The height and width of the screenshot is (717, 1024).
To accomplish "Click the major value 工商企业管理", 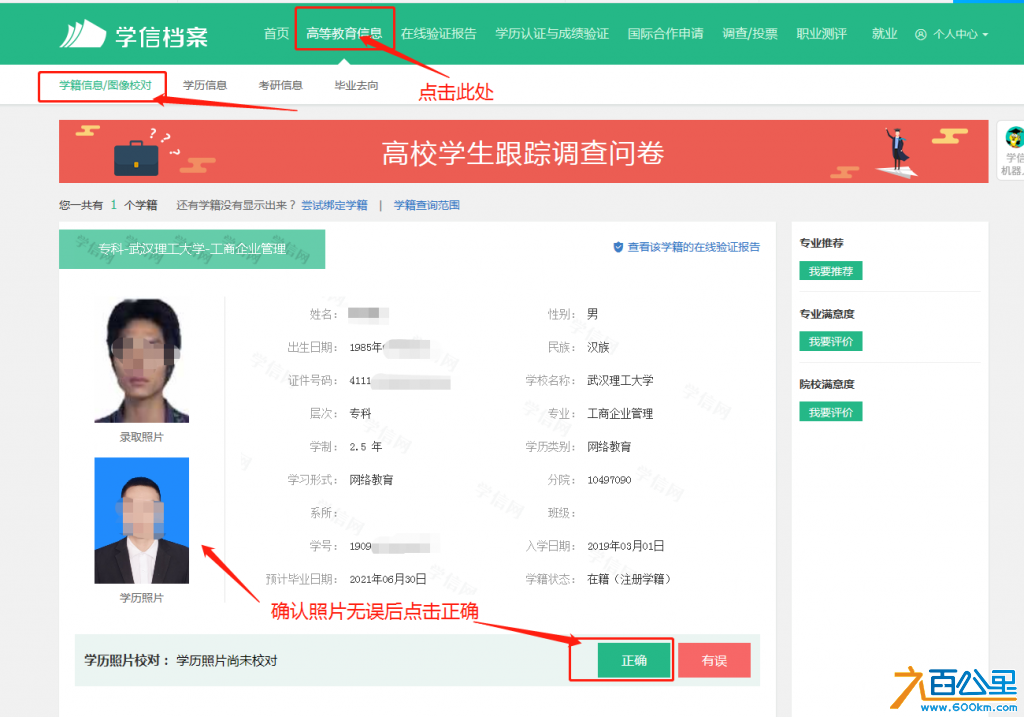I will 620,413.
